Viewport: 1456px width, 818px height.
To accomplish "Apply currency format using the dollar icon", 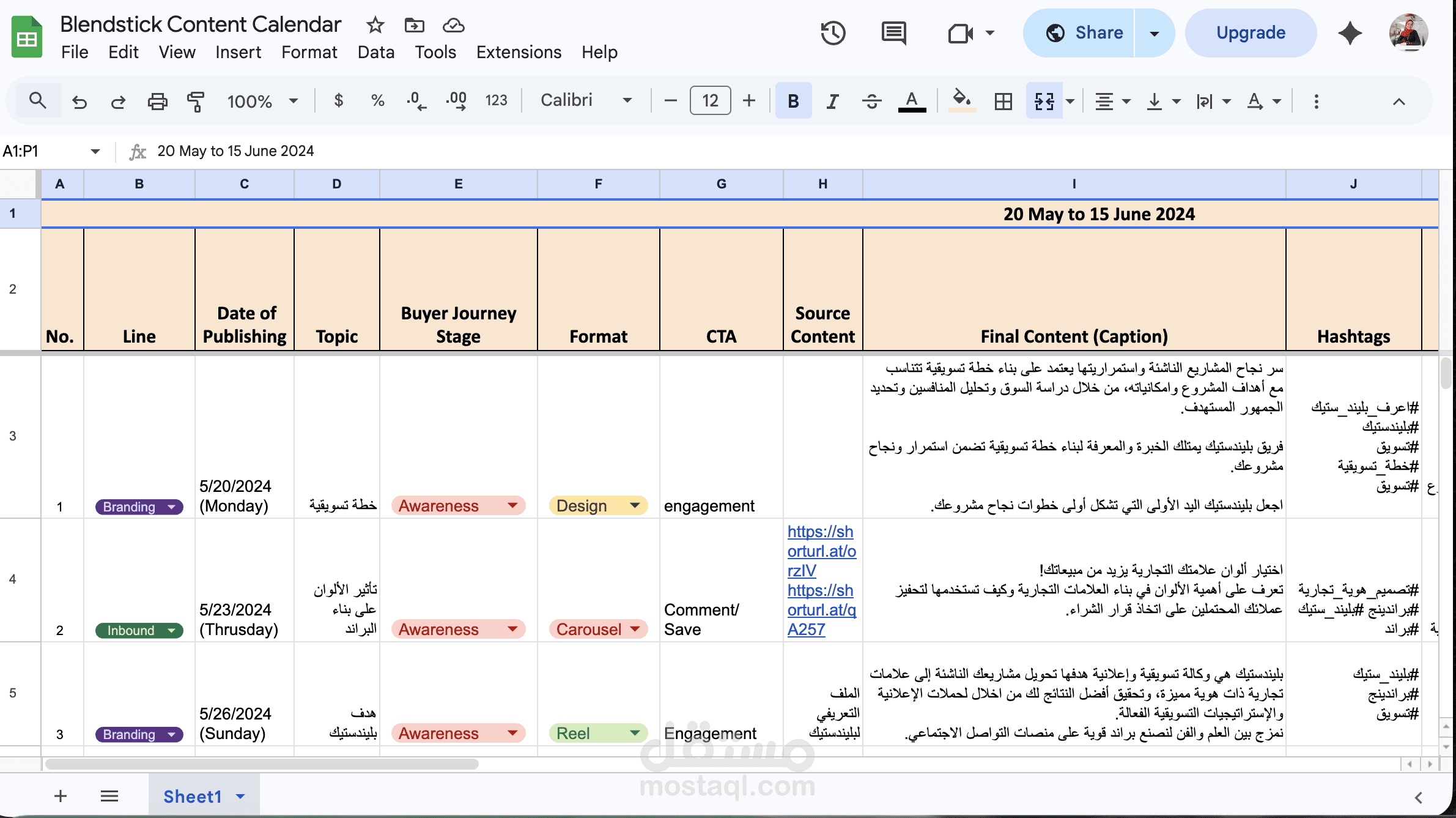I will point(339,101).
